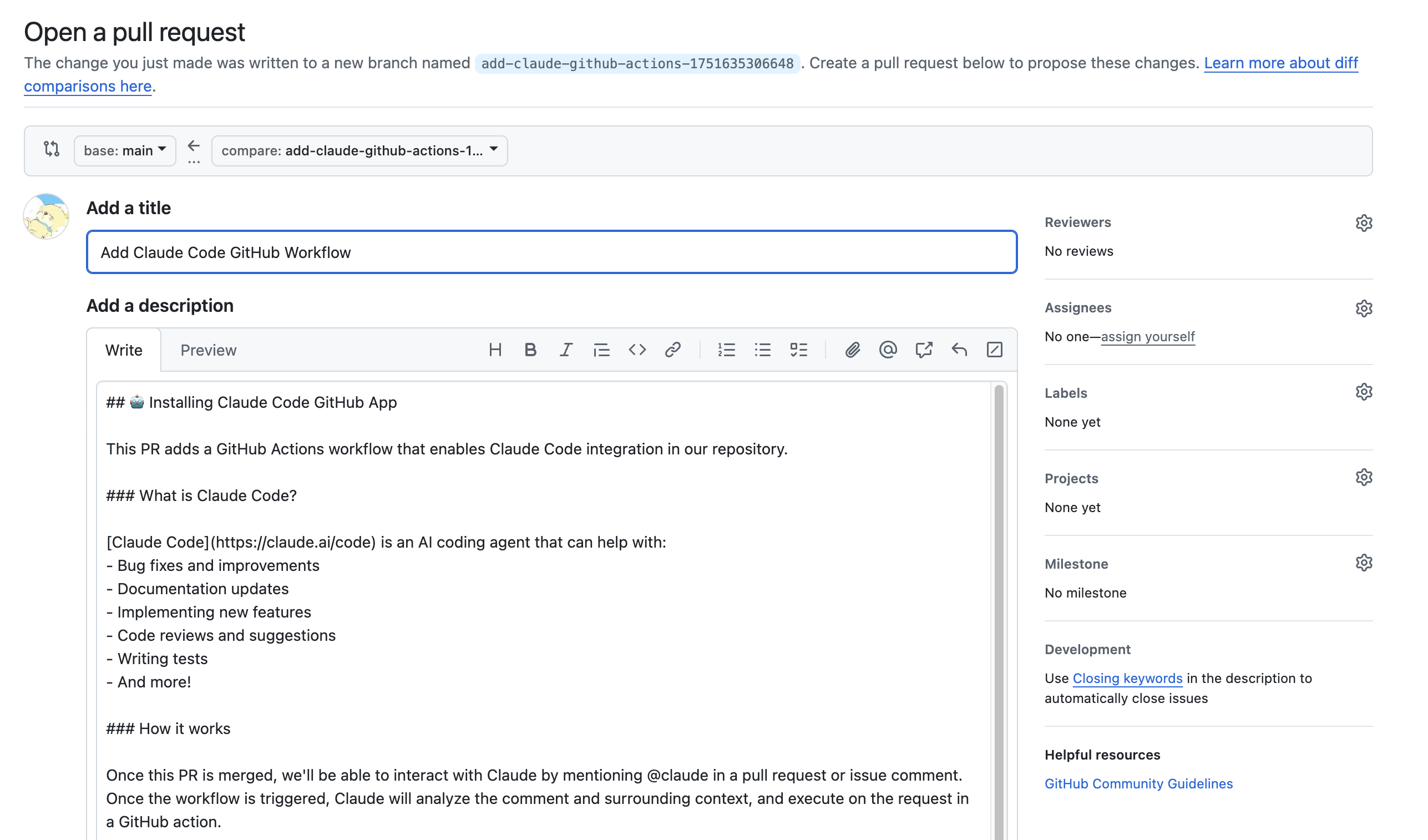The width and height of the screenshot is (1428, 840).
Task: Insert a task list
Action: point(798,350)
